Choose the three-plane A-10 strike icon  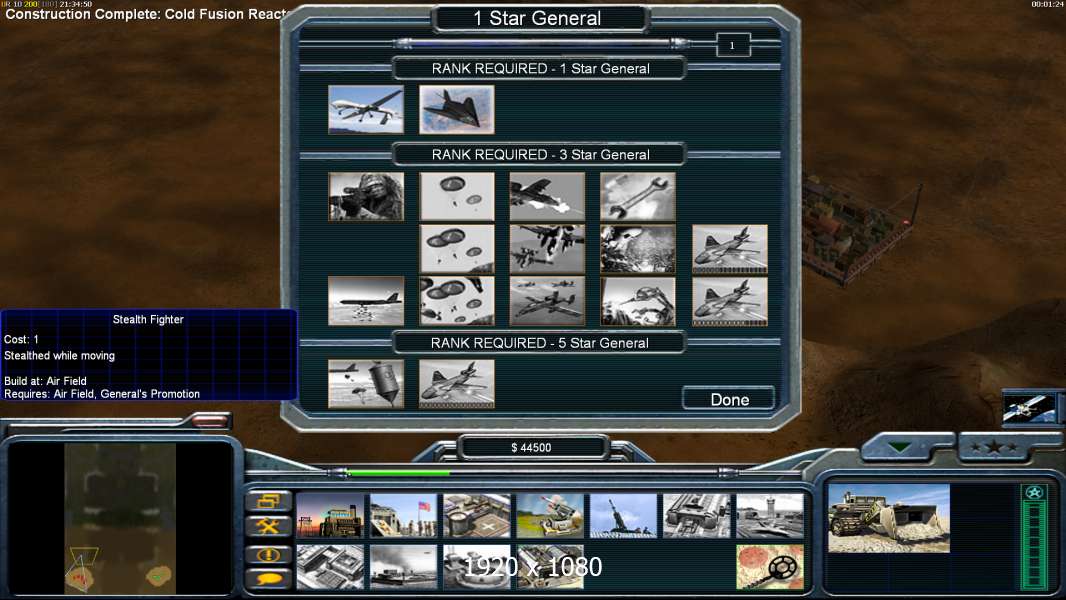pyautogui.click(x=547, y=301)
